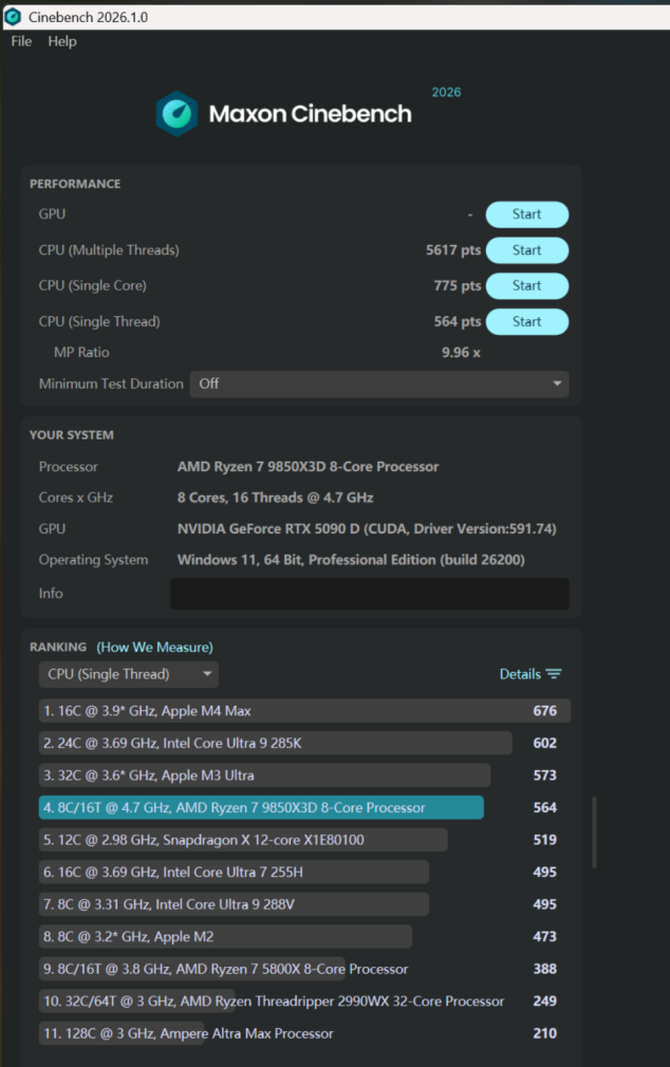Viewport: 670px width, 1067px height.
Task: Click the Maxon Cinebench hexagon logo
Action: click(177, 114)
